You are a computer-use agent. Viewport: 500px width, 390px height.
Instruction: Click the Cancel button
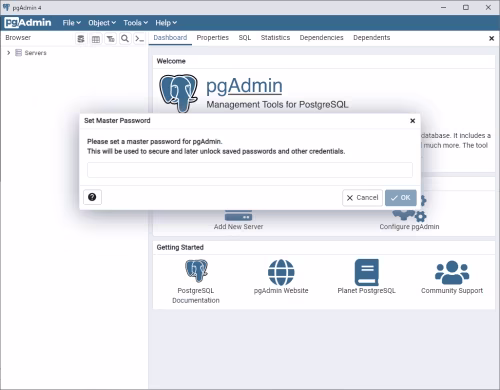[362, 198]
